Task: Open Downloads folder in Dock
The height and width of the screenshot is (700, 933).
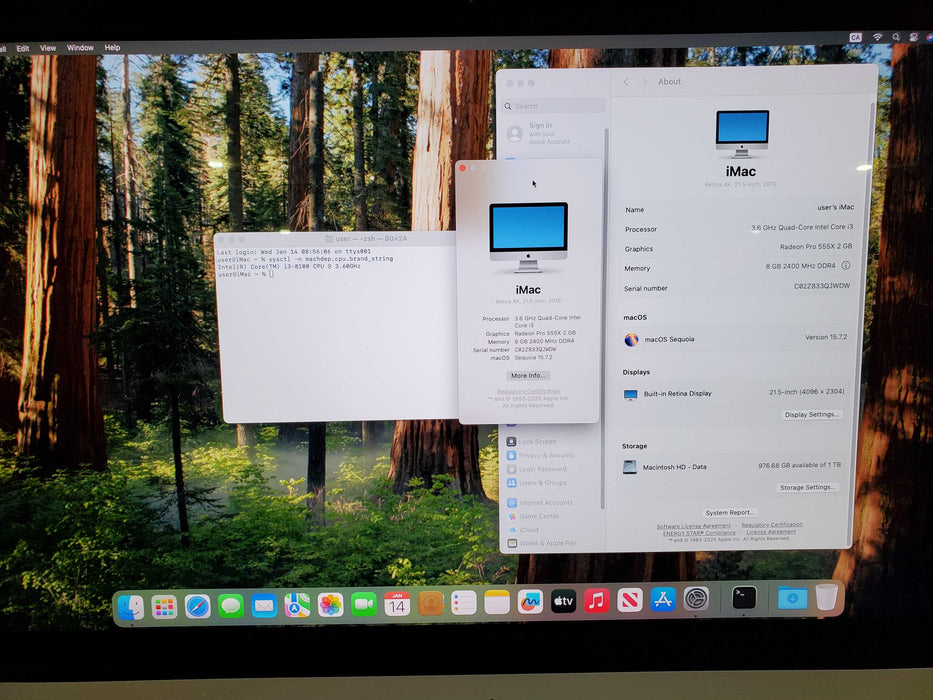Action: click(793, 598)
